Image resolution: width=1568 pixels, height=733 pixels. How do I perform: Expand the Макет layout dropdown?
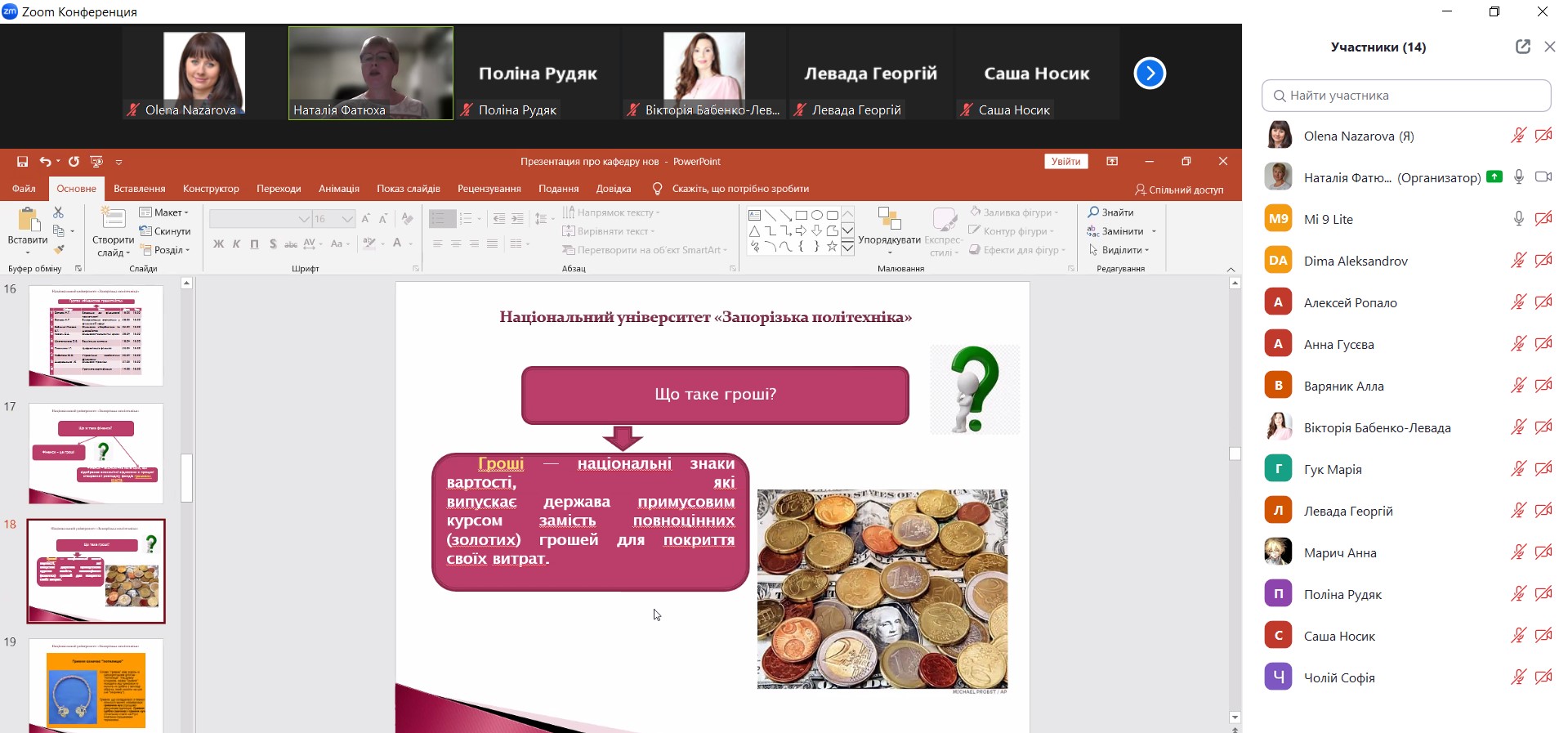(x=185, y=212)
